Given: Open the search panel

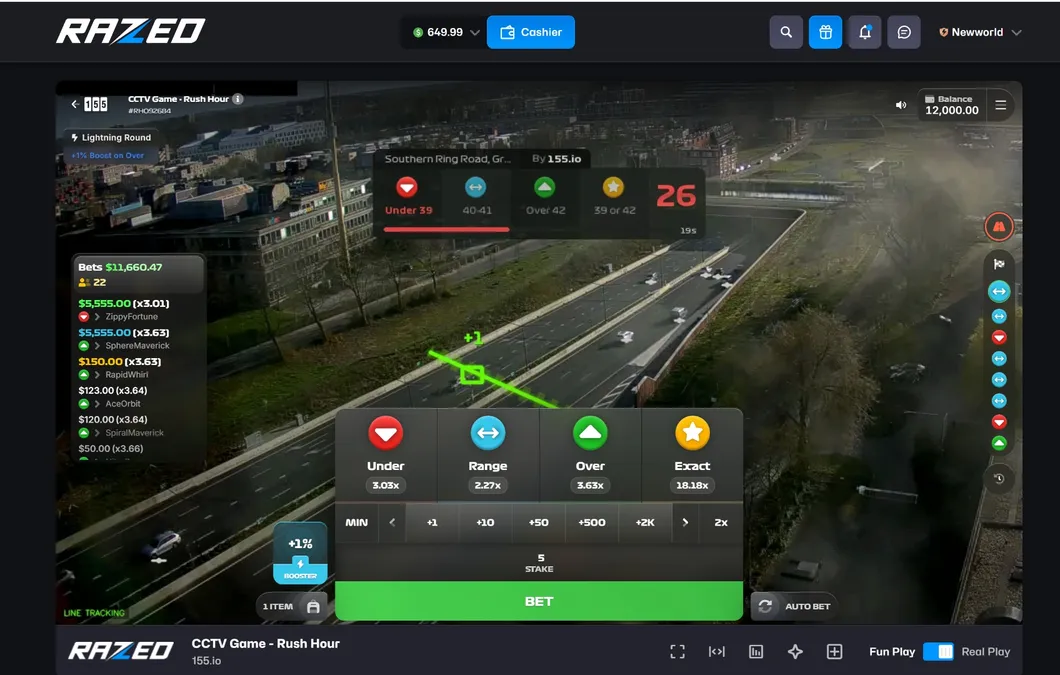Looking at the screenshot, I should coord(786,31).
